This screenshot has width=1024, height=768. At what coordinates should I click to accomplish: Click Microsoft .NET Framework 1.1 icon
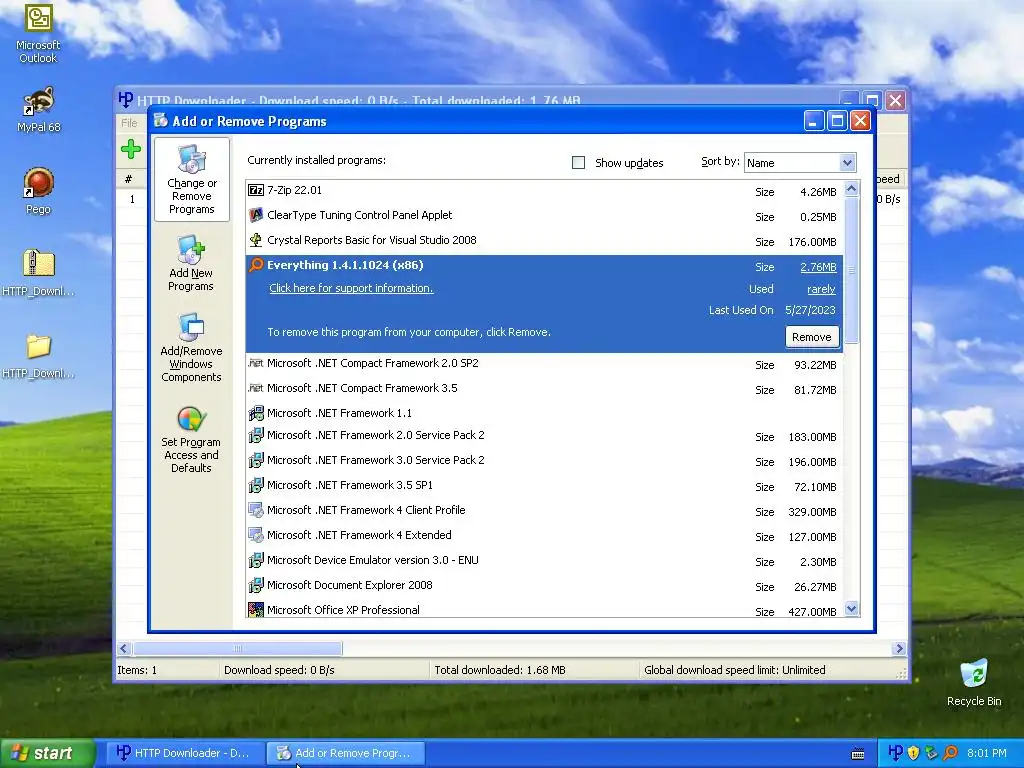256,413
